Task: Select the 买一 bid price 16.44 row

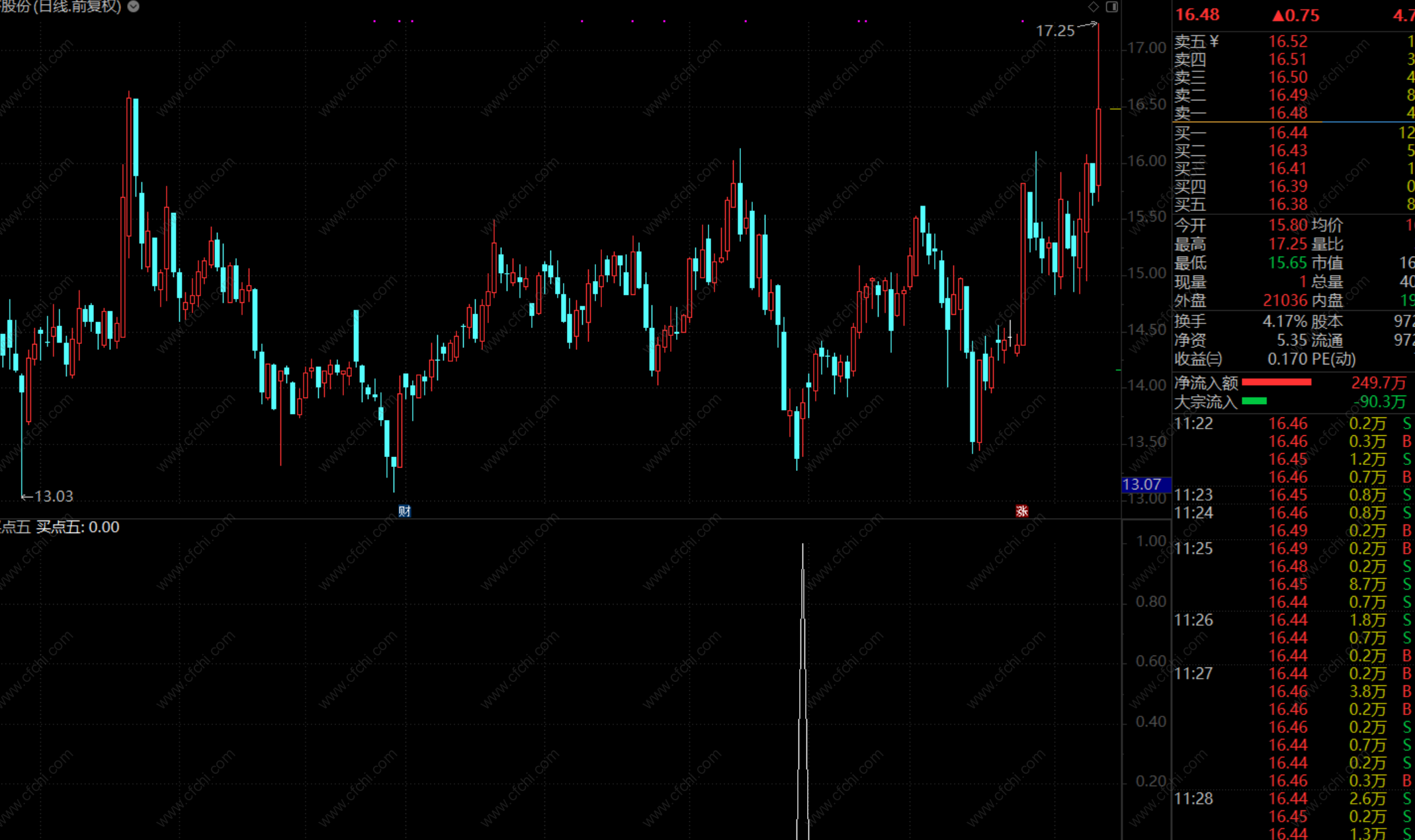Action: (x=1287, y=133)
